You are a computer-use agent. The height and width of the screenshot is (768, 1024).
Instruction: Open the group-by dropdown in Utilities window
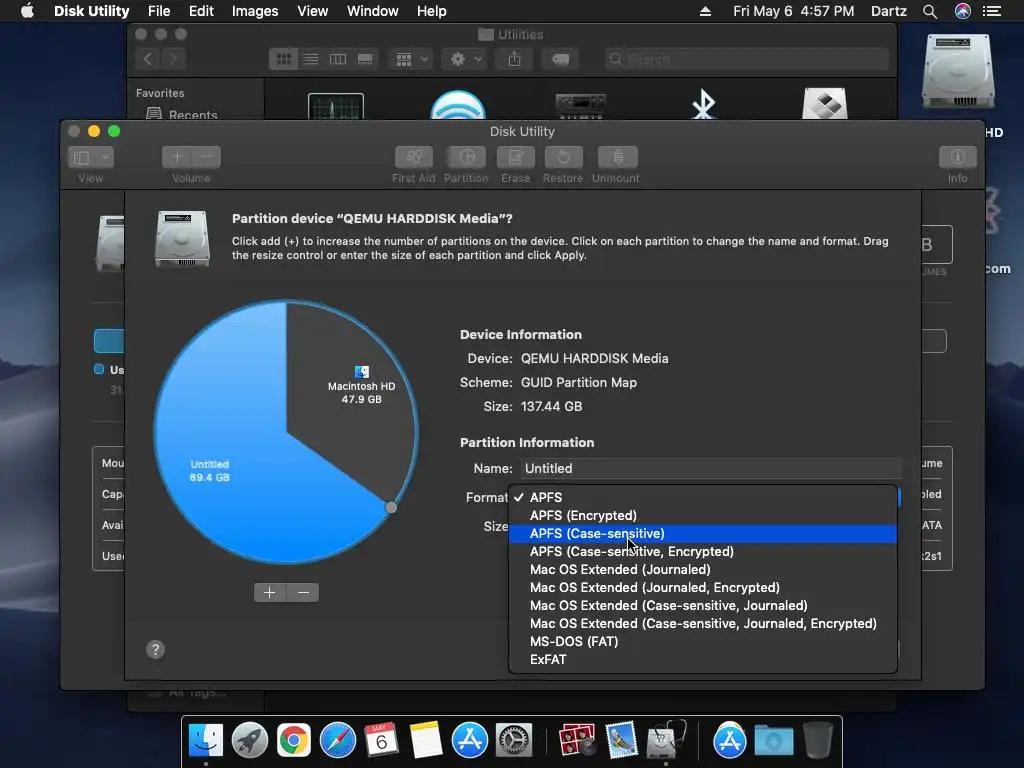tap(411, 59)
